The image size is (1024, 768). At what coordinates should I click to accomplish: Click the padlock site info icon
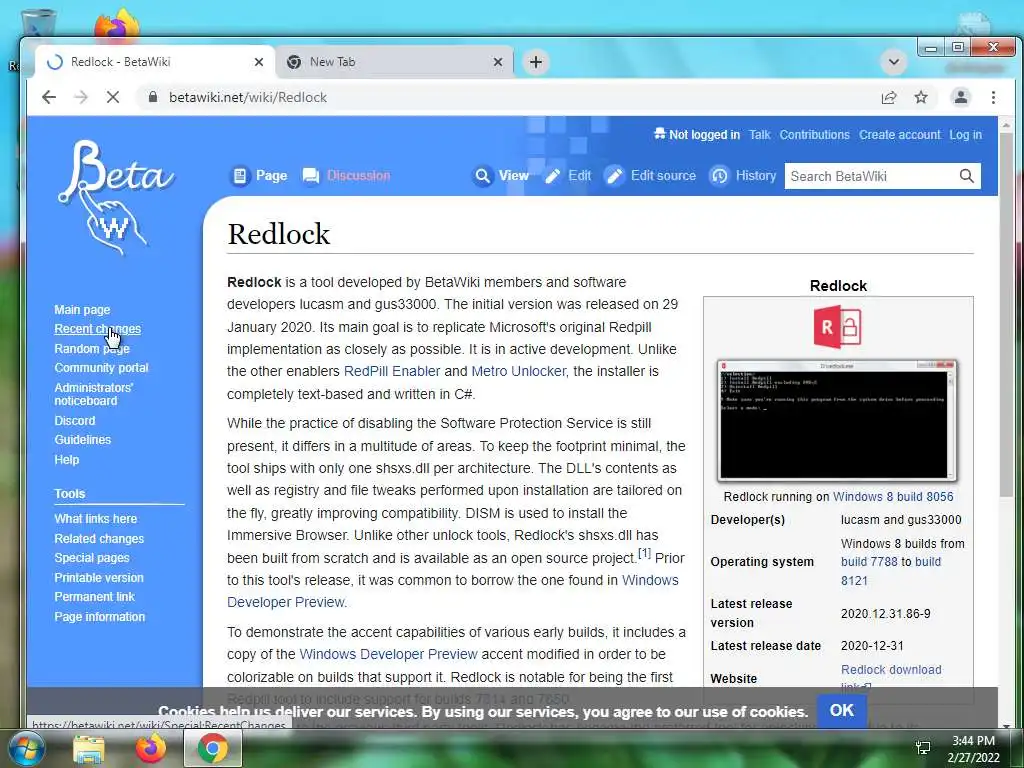(x=153, y=97)
